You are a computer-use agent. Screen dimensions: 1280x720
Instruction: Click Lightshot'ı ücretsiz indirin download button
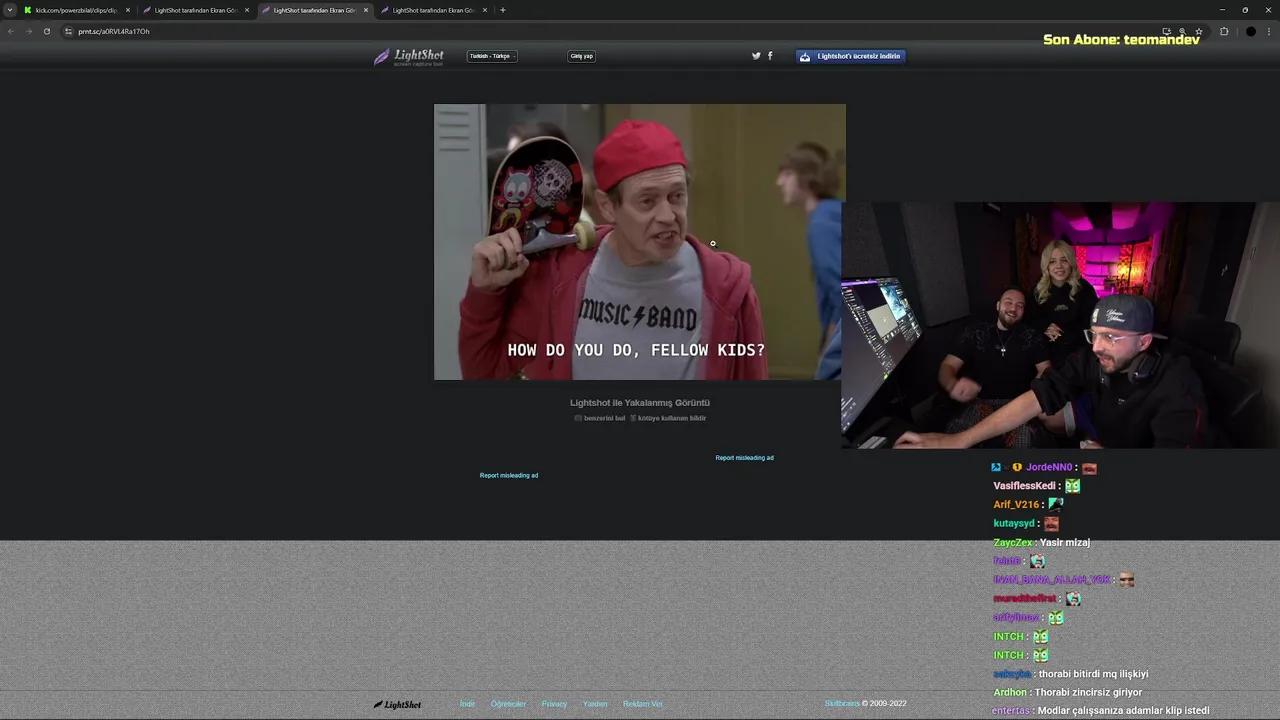coord(851,56)
